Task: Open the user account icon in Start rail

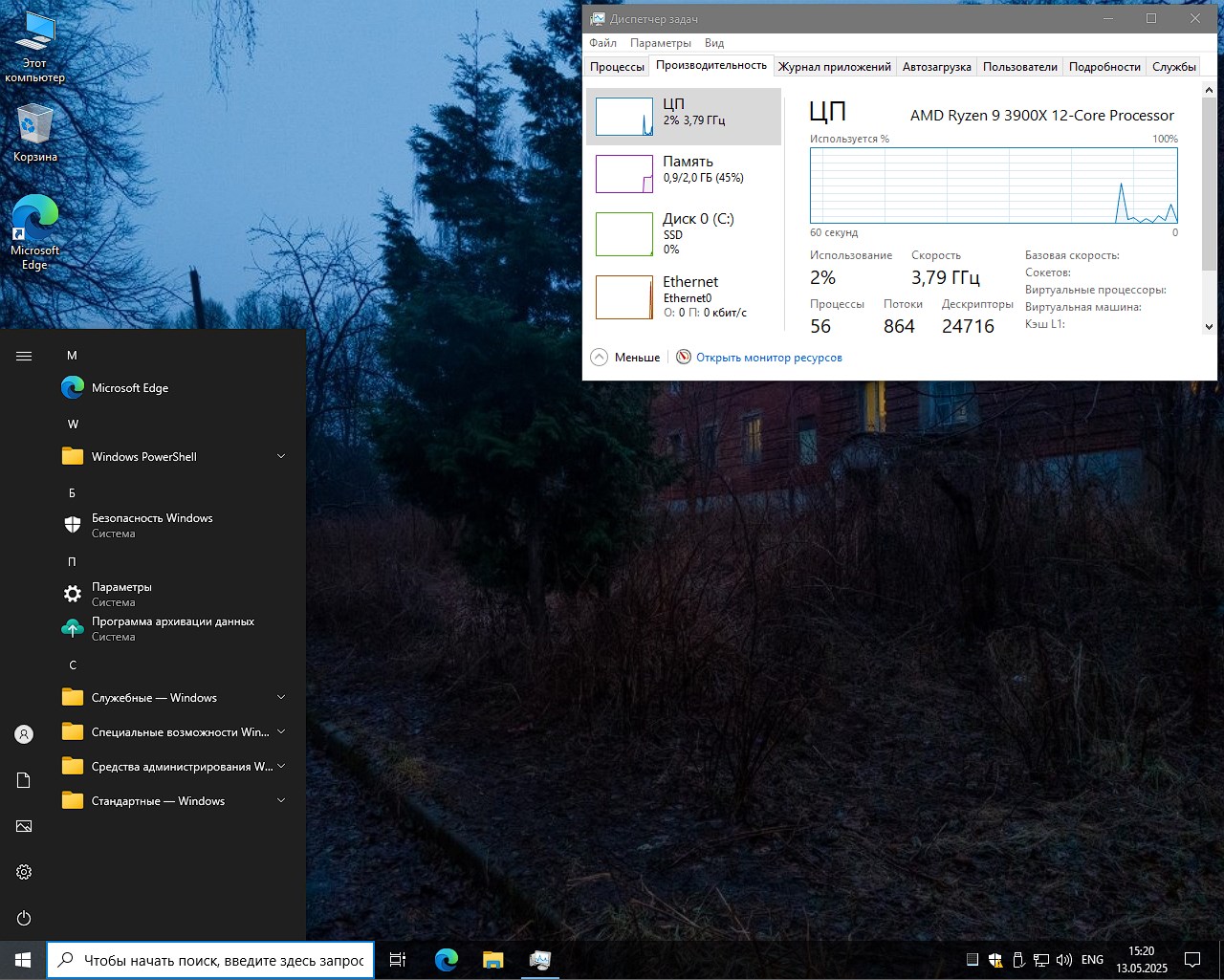Action: point(24,734)
